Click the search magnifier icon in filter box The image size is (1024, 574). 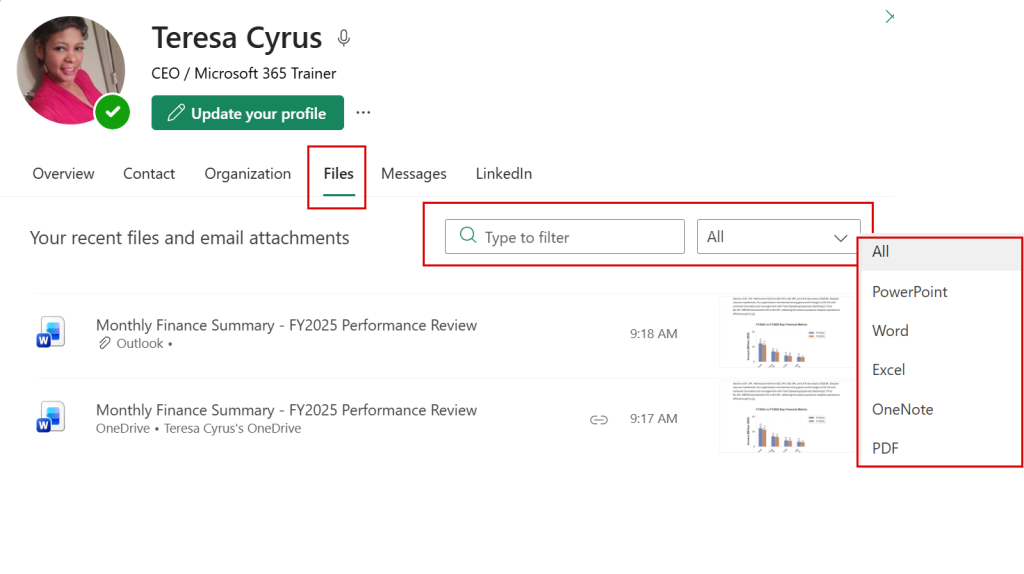(x=468, y=235)
